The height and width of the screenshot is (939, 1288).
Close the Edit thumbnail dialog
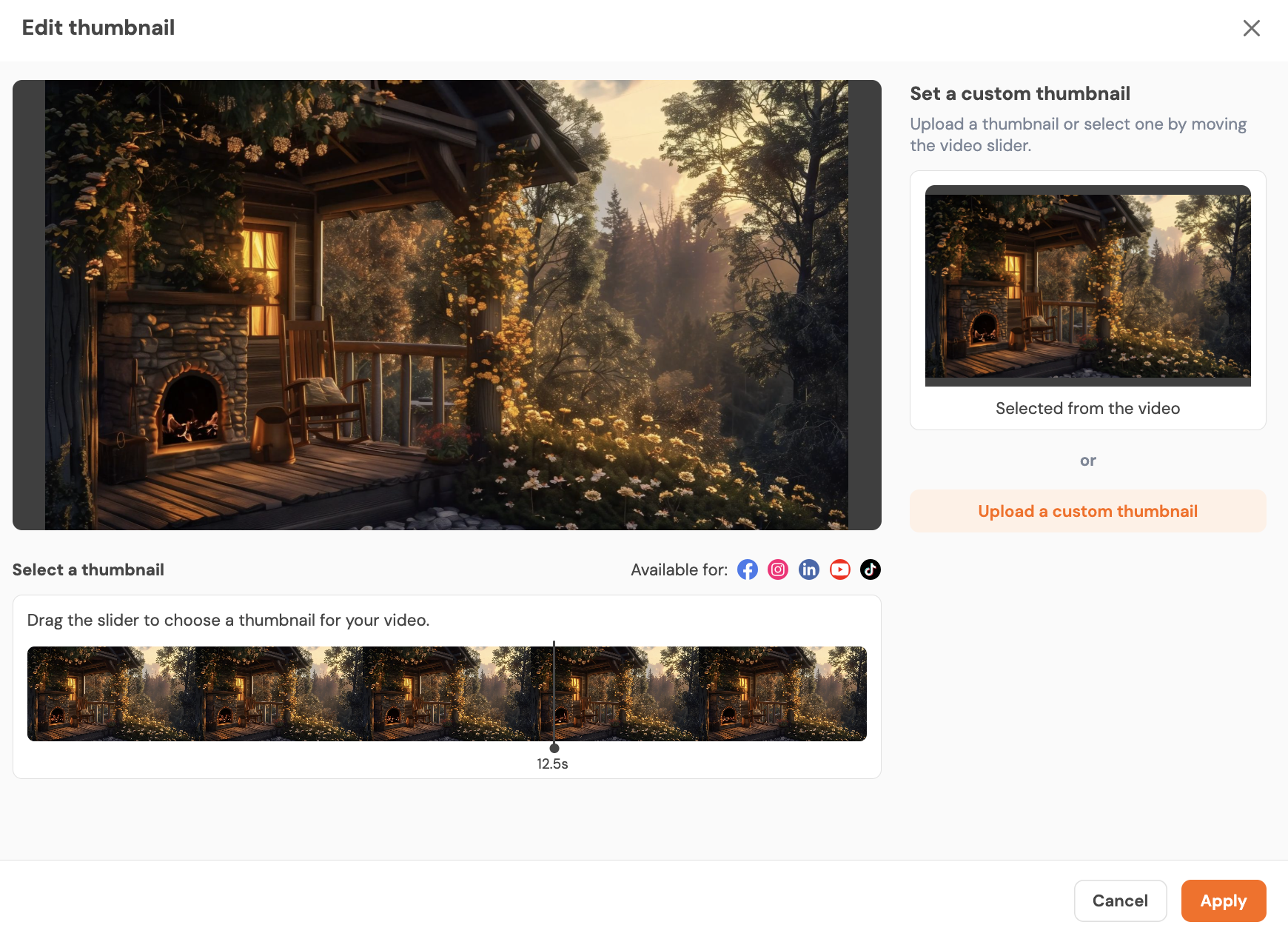[1251, 28]
